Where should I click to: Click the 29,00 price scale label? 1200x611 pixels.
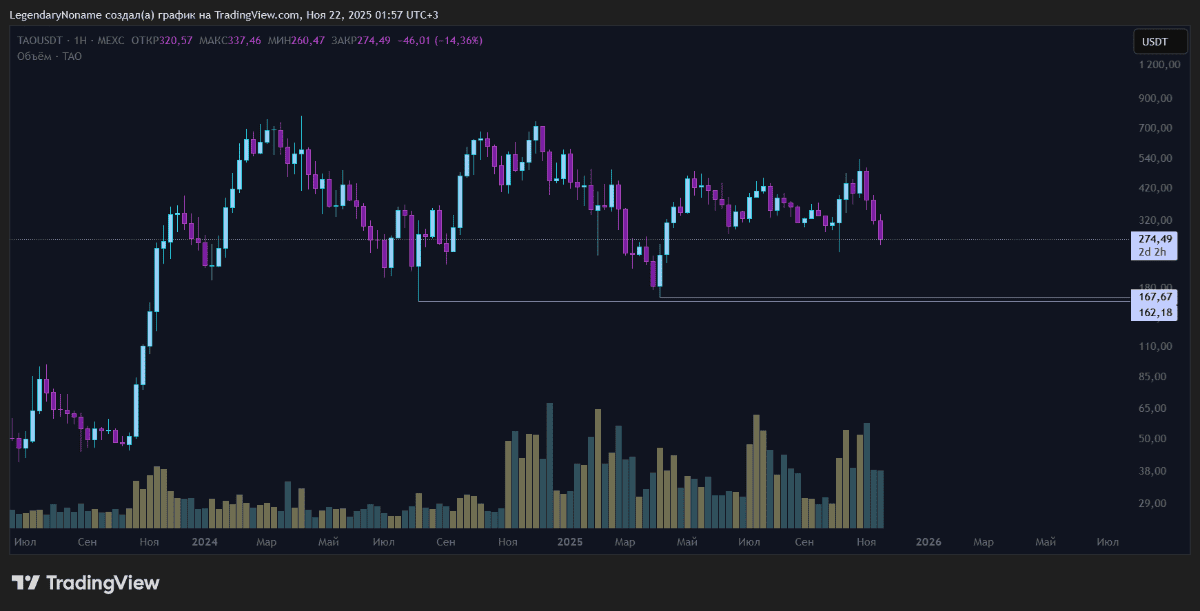[x=1153, y=503]
